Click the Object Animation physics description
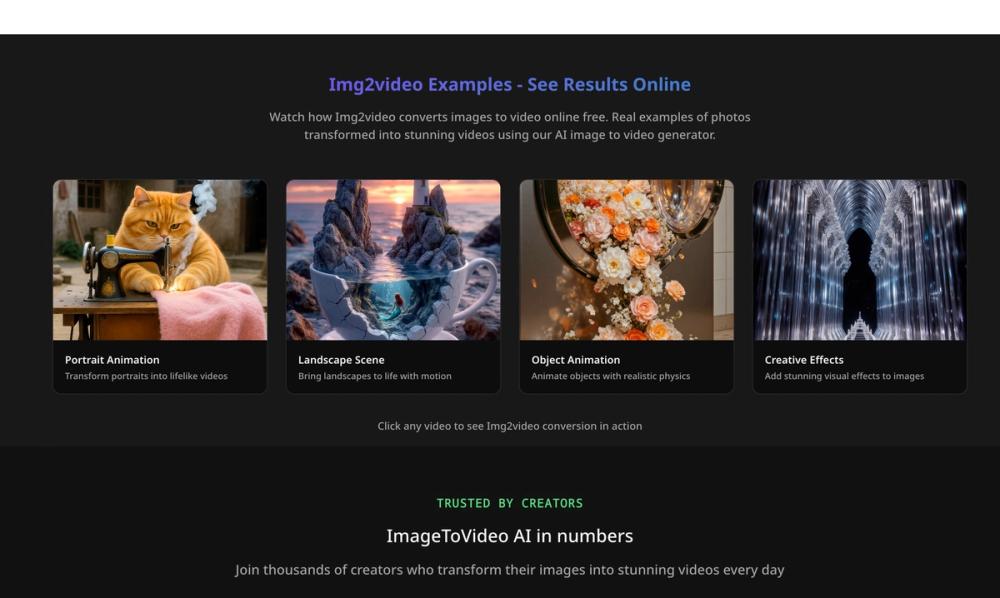Screen dimensions: 1000x598 [x=607, y=376]
